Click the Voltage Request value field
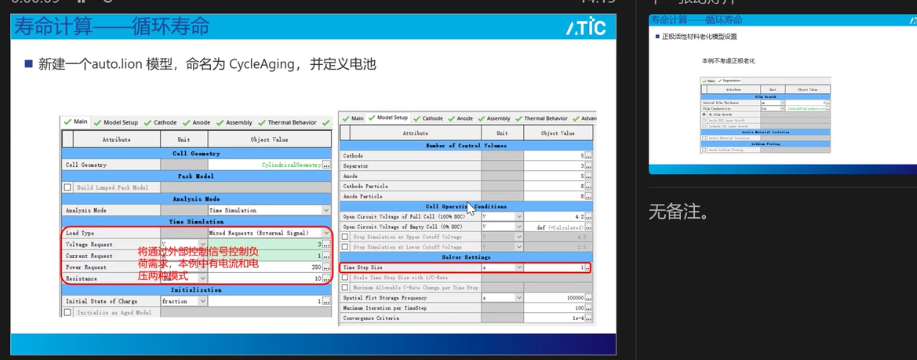Image resolution: width=917 pixels, height=360 pixels. (264, 244)
